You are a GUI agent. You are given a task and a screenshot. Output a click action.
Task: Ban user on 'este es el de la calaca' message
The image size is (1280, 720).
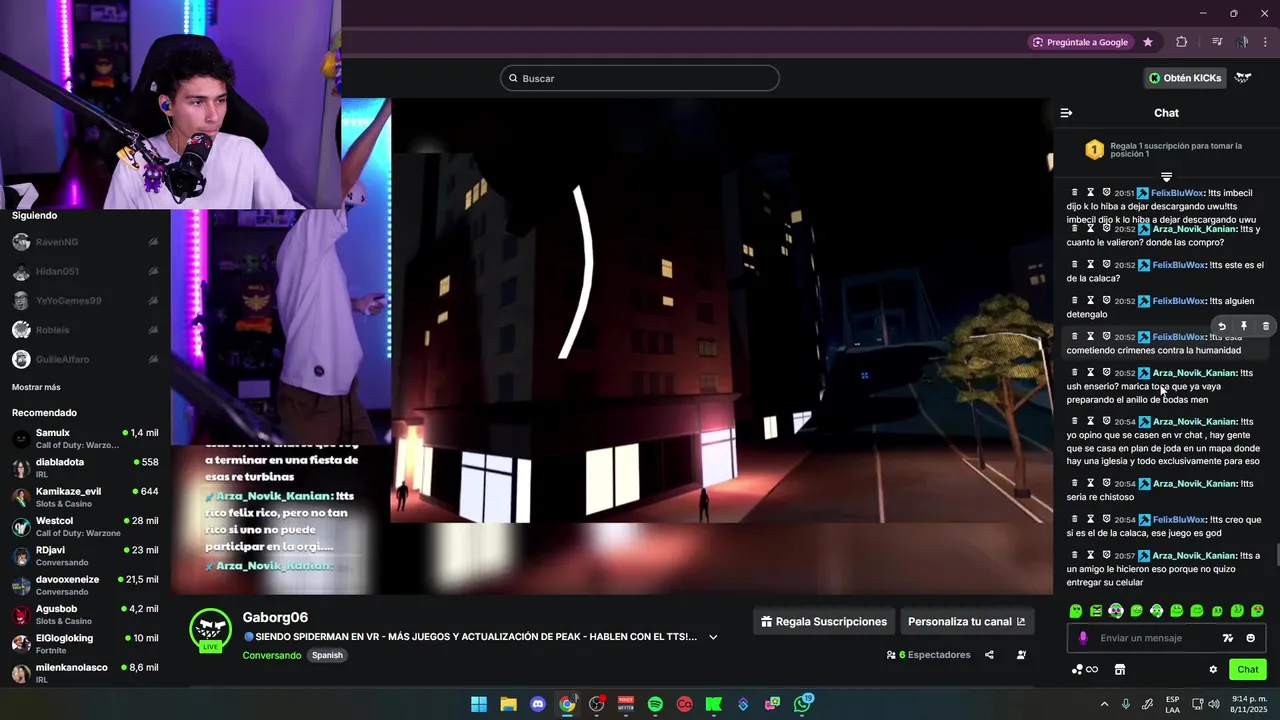pyautogui.click(x=1106, y=264)
